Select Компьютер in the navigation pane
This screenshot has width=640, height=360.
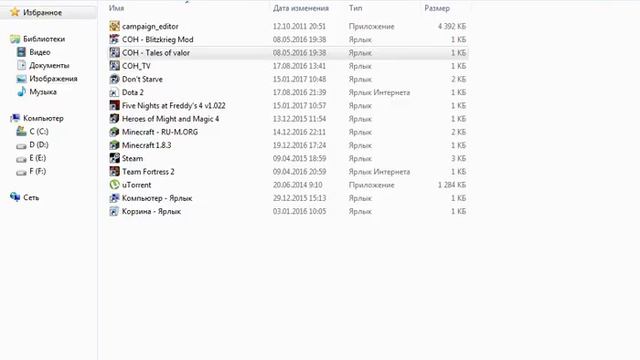[x=43, y=118]
